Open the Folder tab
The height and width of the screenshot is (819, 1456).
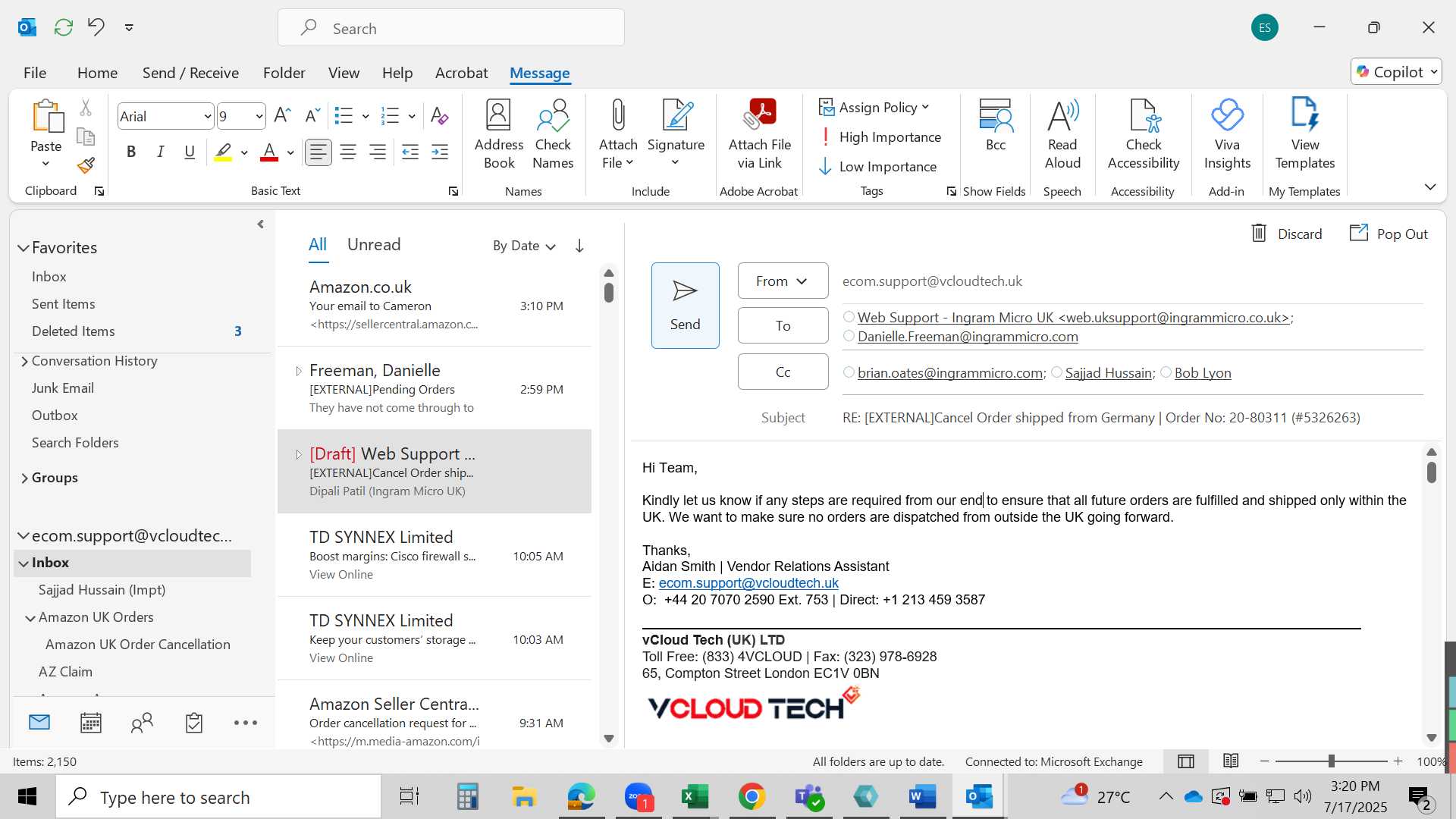pyautogui.click(x=284, y=73)
